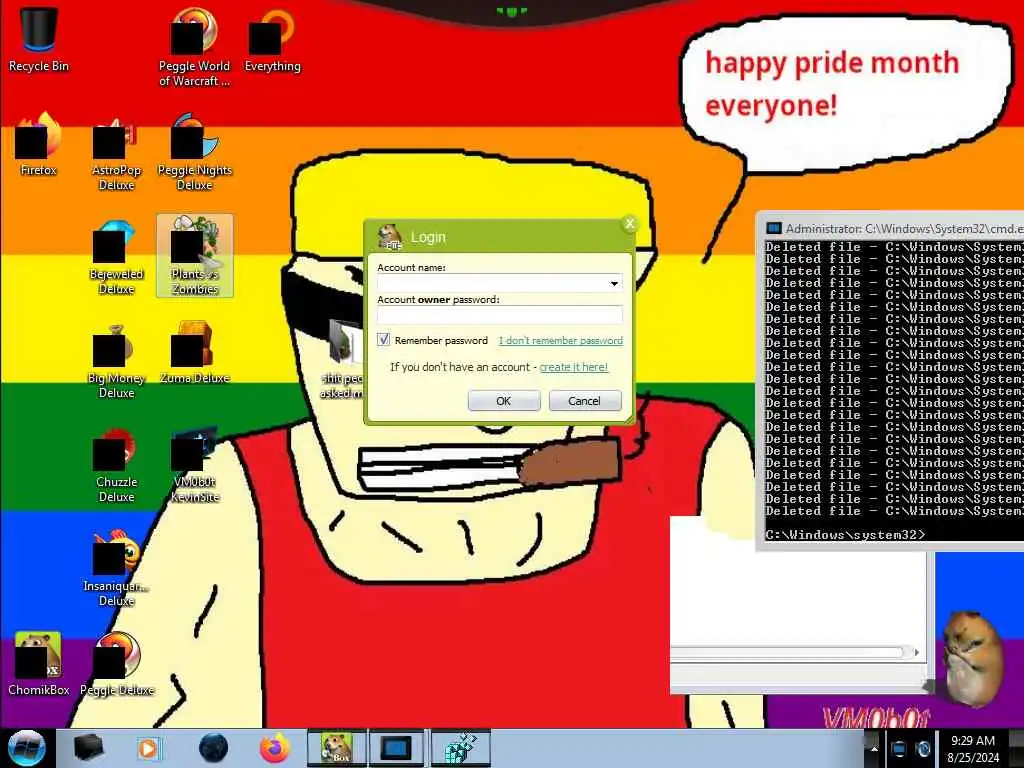The image size is (1024, 768).
Task: Click the cmd window title bar icon
Action: click(774, 229)
